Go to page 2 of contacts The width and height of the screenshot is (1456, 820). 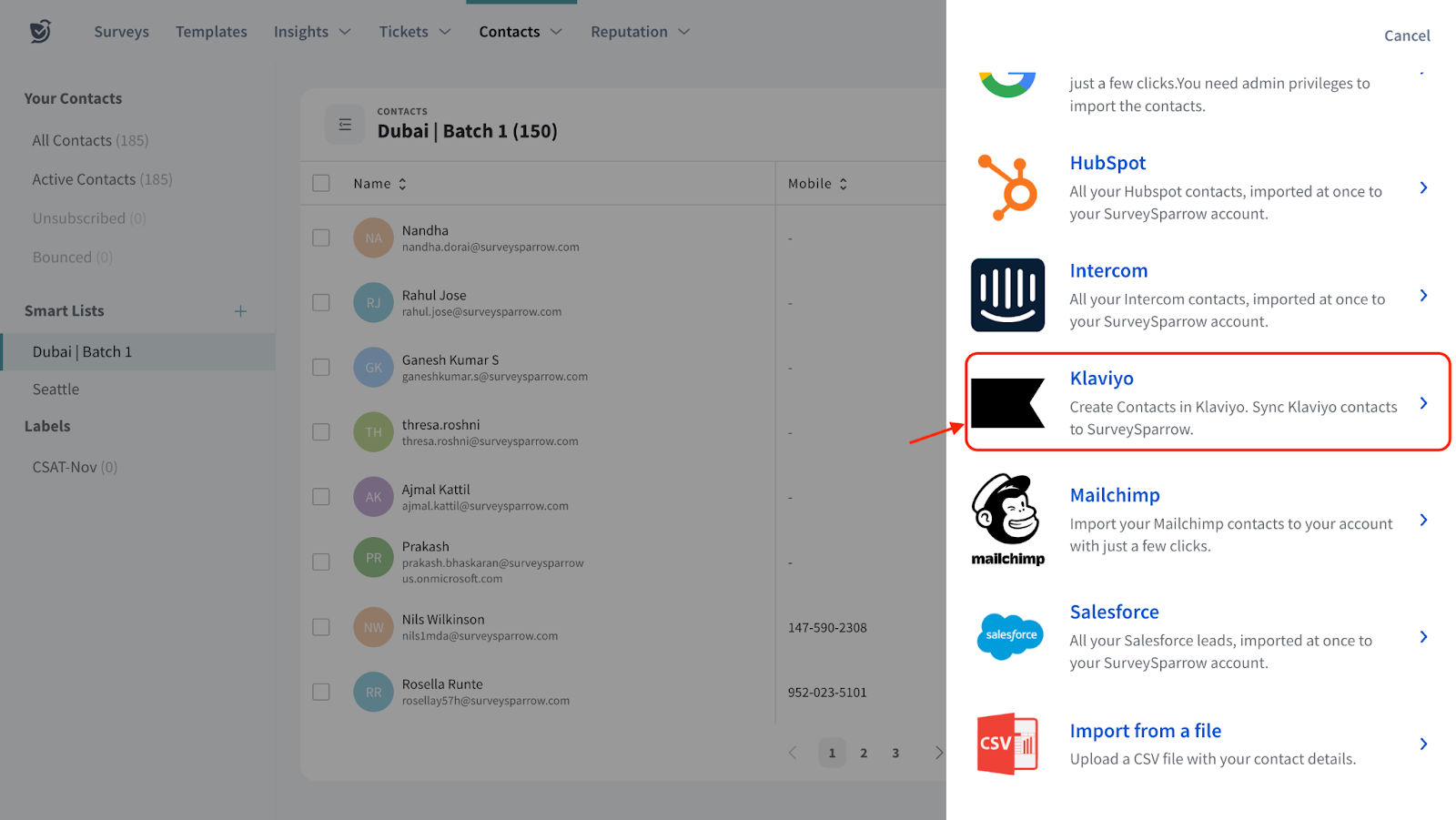pos(864,753)
